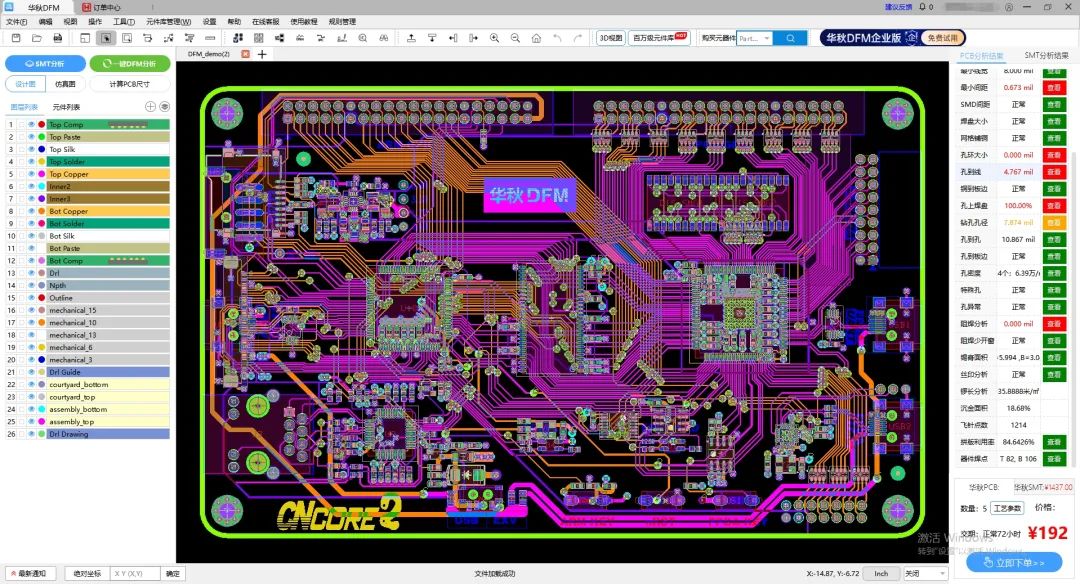The image size is (1080, 584).
Task: Open the Inch unit dropdown in status bar
Action: (881, 573)
